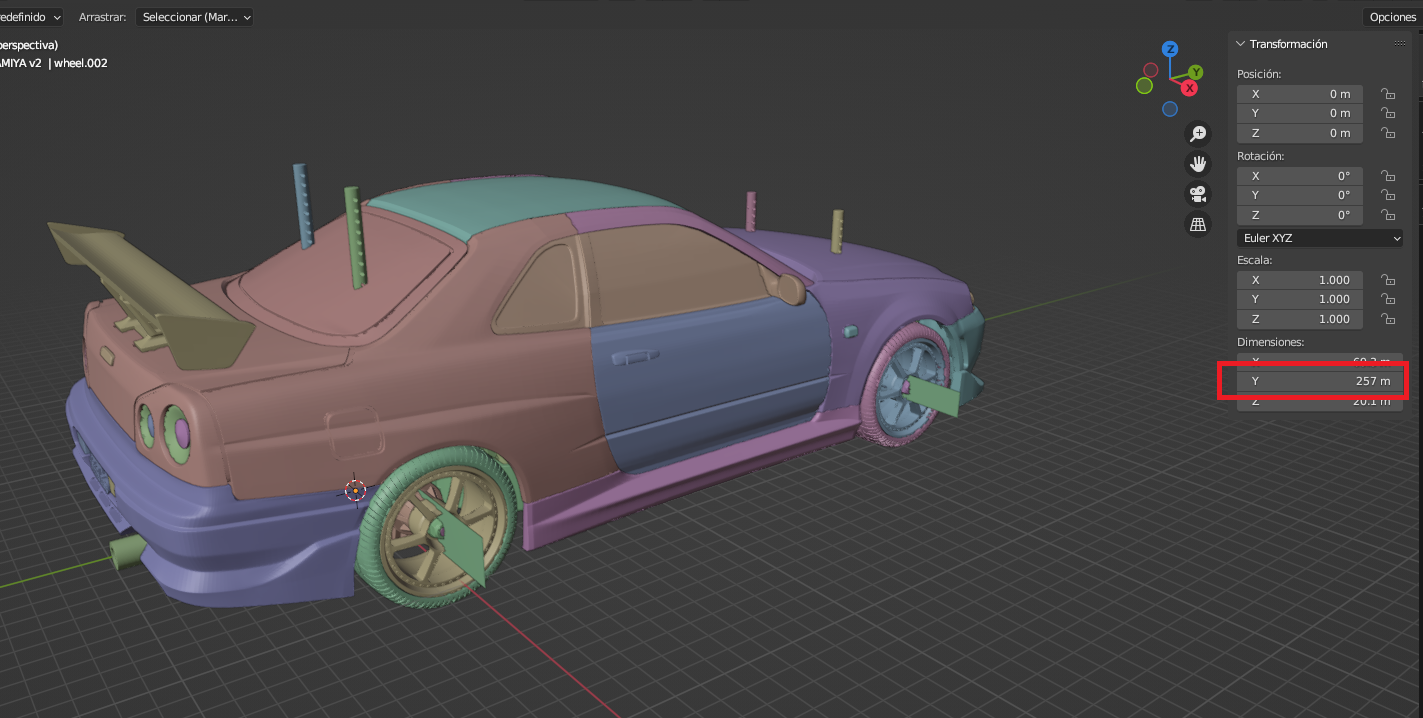
Task: Click the hand pan view icon
Action: [x=1198, y=163]
